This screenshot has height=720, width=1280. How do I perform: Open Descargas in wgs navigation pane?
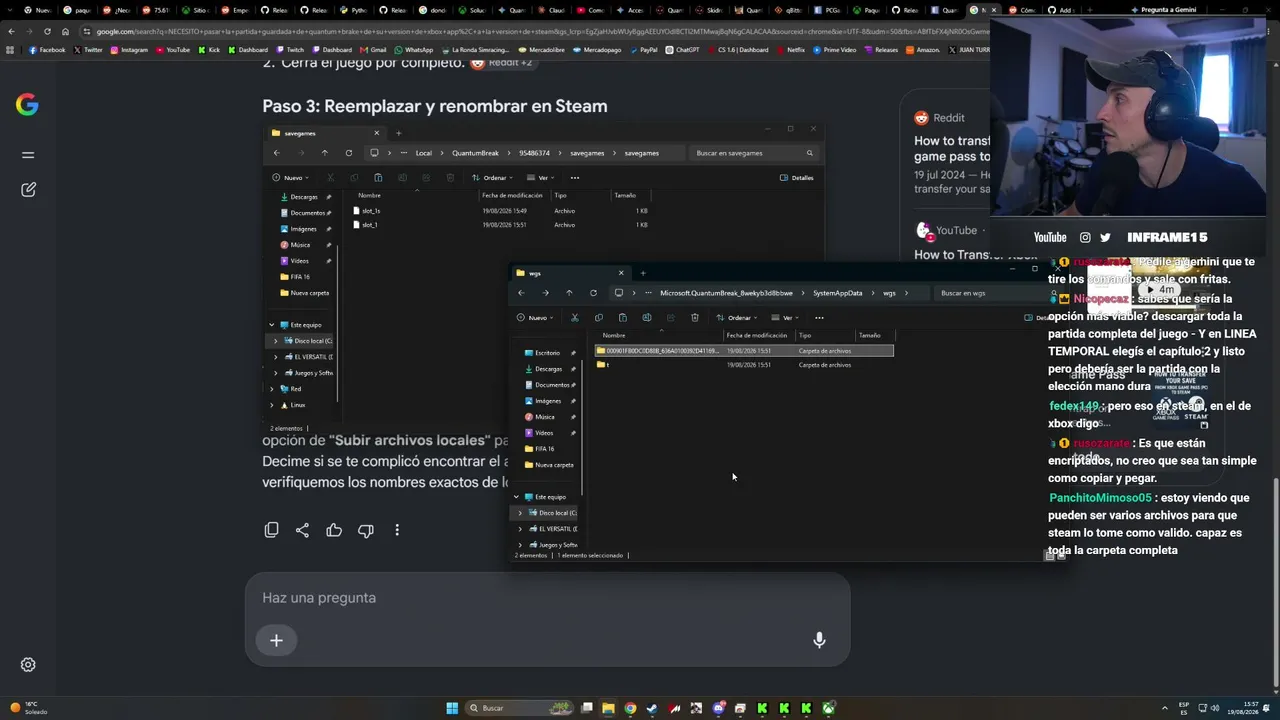coord(547,369)
